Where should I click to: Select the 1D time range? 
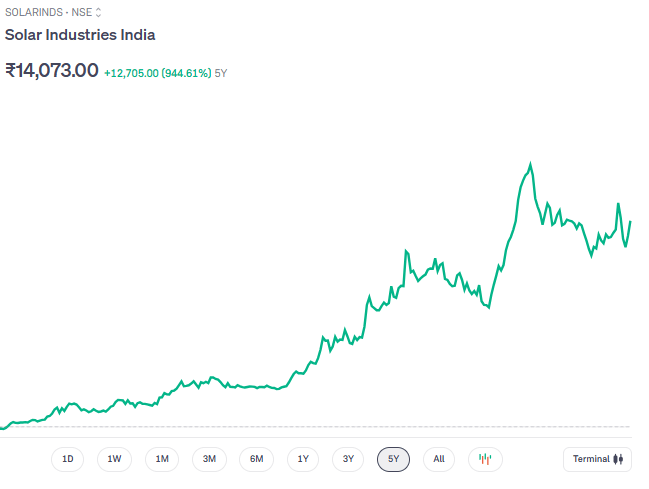pyautogui.click(x=68, y=459)
